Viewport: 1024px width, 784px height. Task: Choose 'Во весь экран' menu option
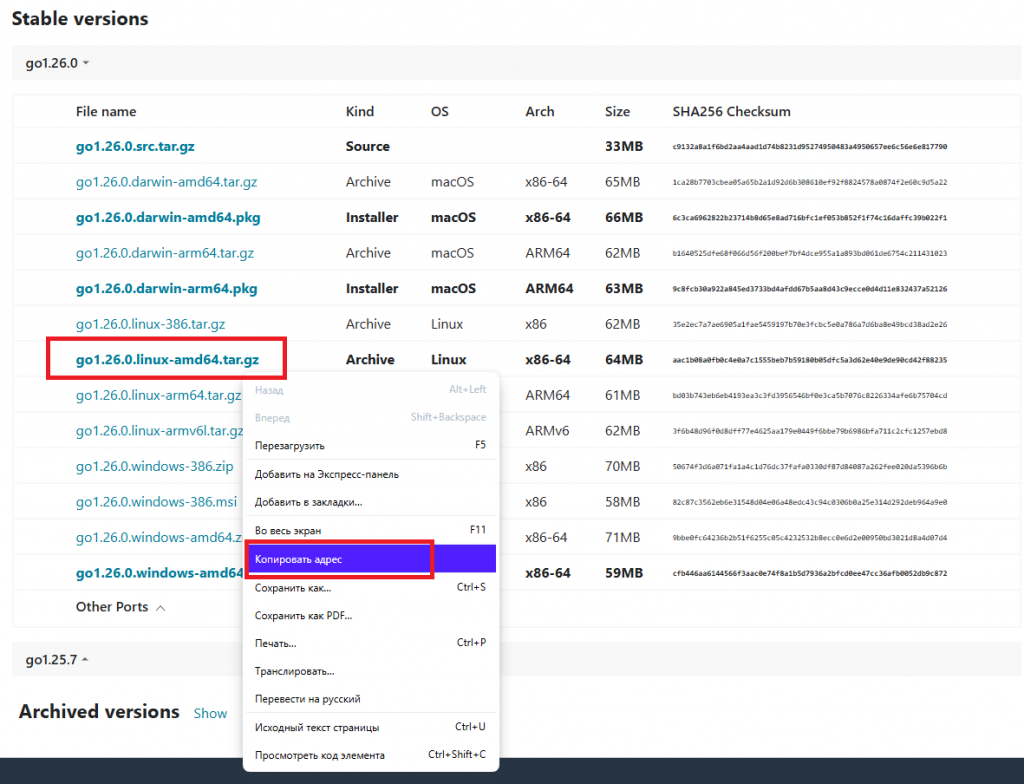pyautogui.click(x=288, y=530)
